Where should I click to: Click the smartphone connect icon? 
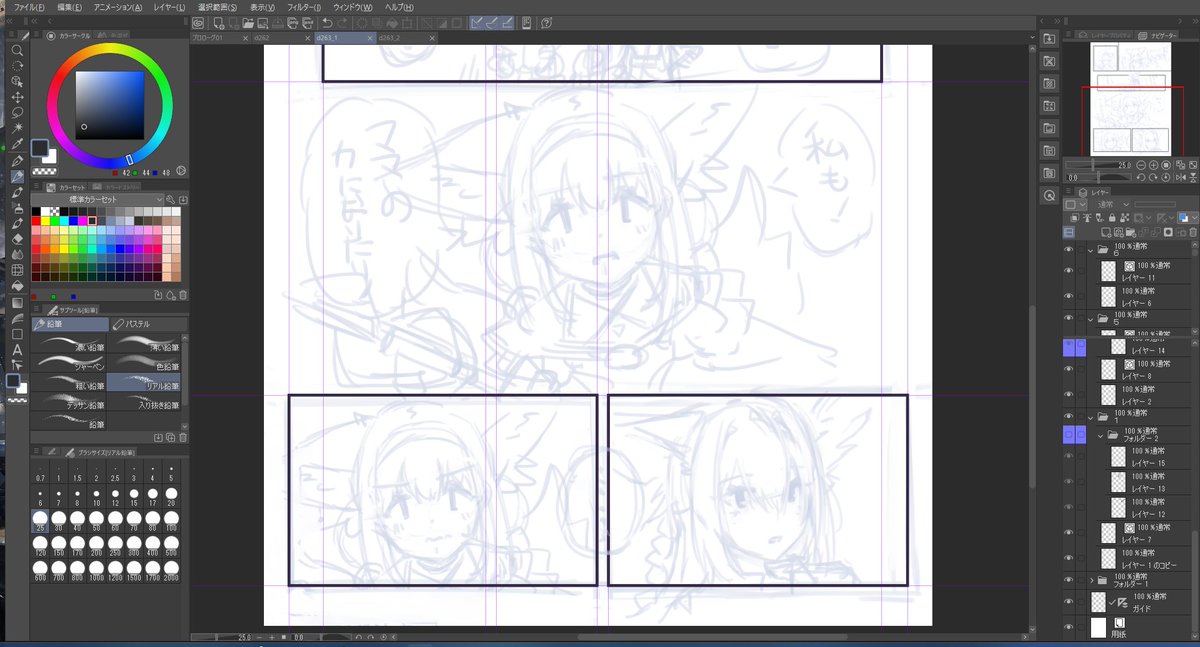tap(527, 23)
